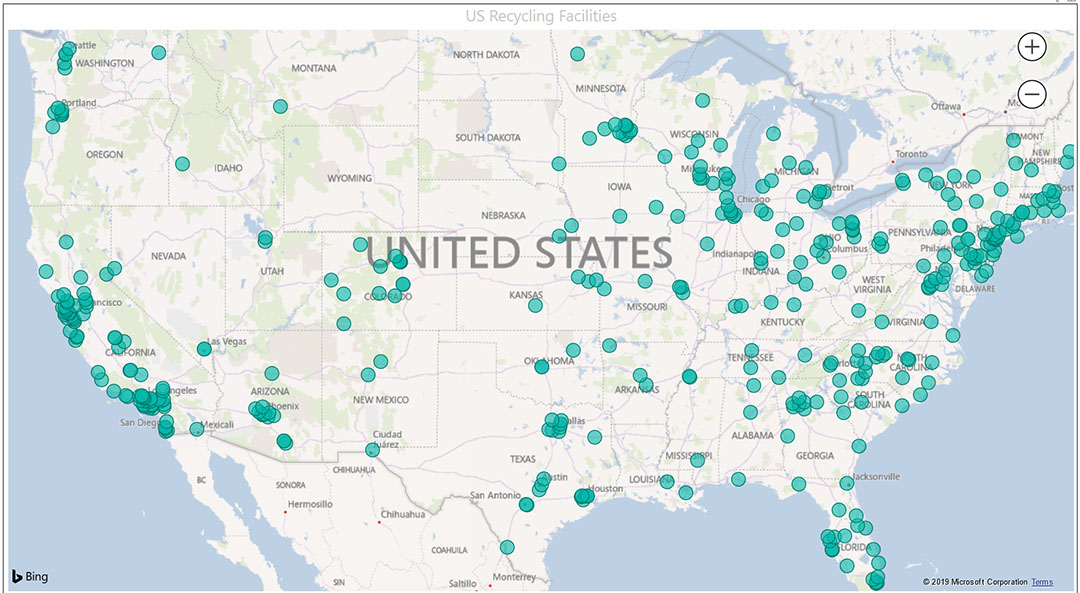
Task: Select the marker in eastern Washington
Action: pos(159,53)
